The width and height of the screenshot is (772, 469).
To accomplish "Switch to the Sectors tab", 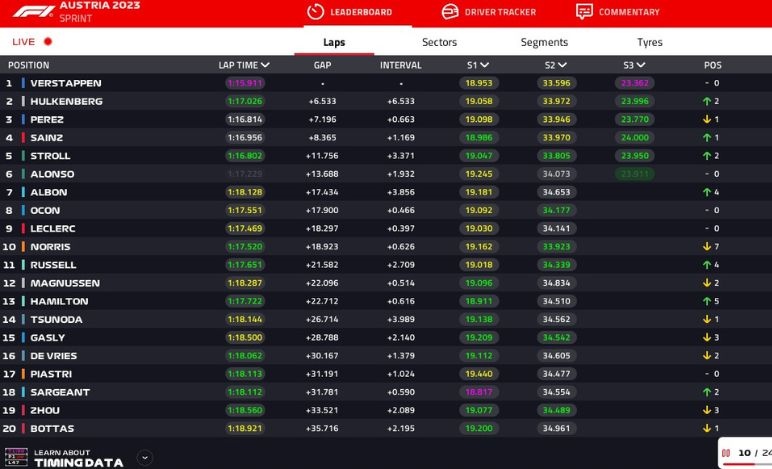I will point(439,42).
